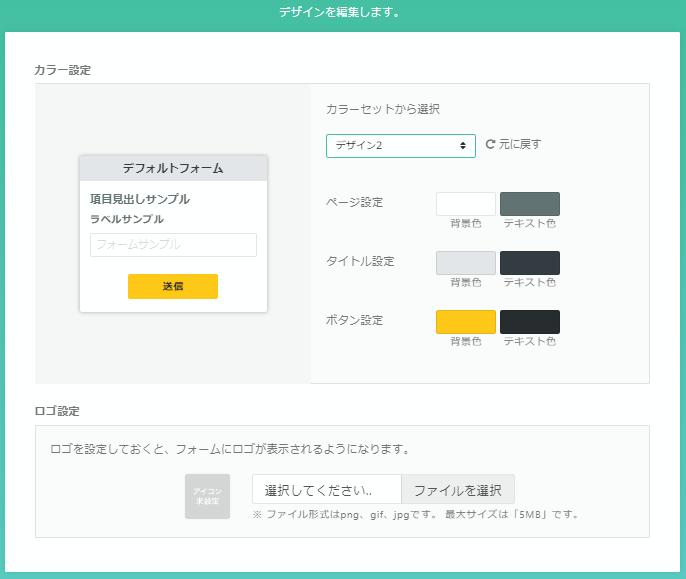
Task: Click the ロゴ設定 section heading
Action: [57, 411]
